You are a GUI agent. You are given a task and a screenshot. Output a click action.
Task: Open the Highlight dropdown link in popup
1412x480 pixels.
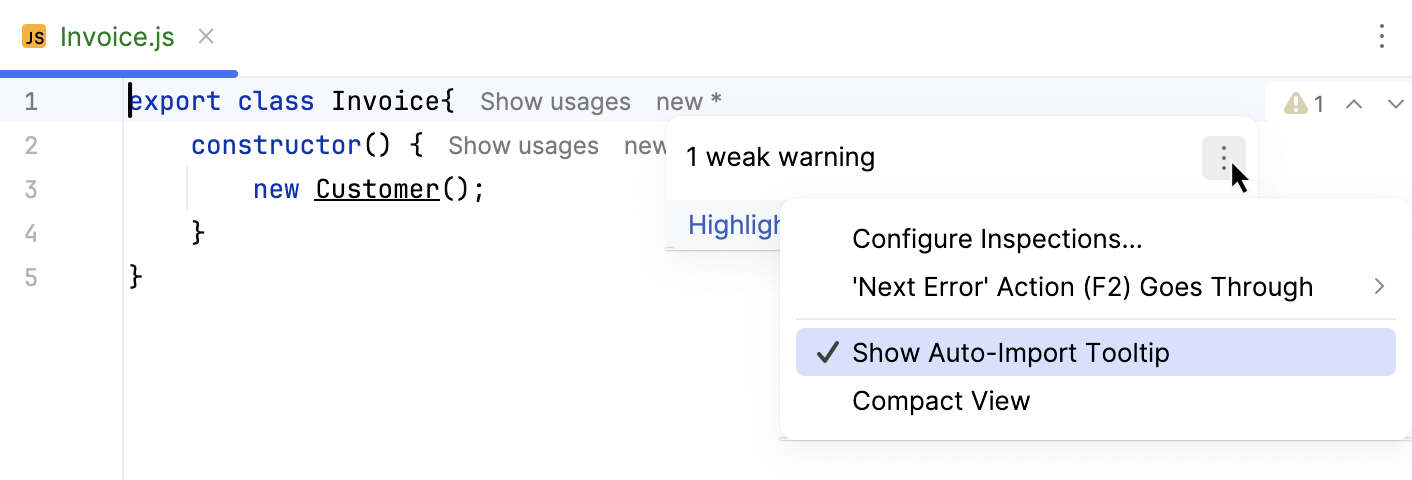(x=735, y=226)
